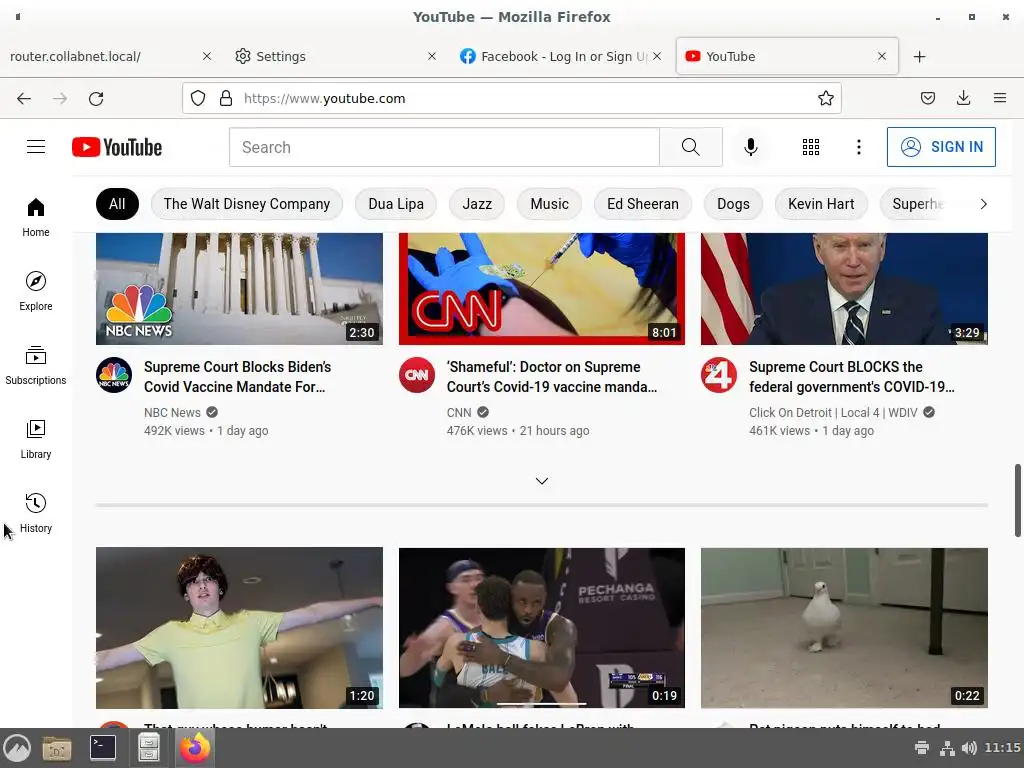Go back with Firefox back arrow

coord(24,99)
